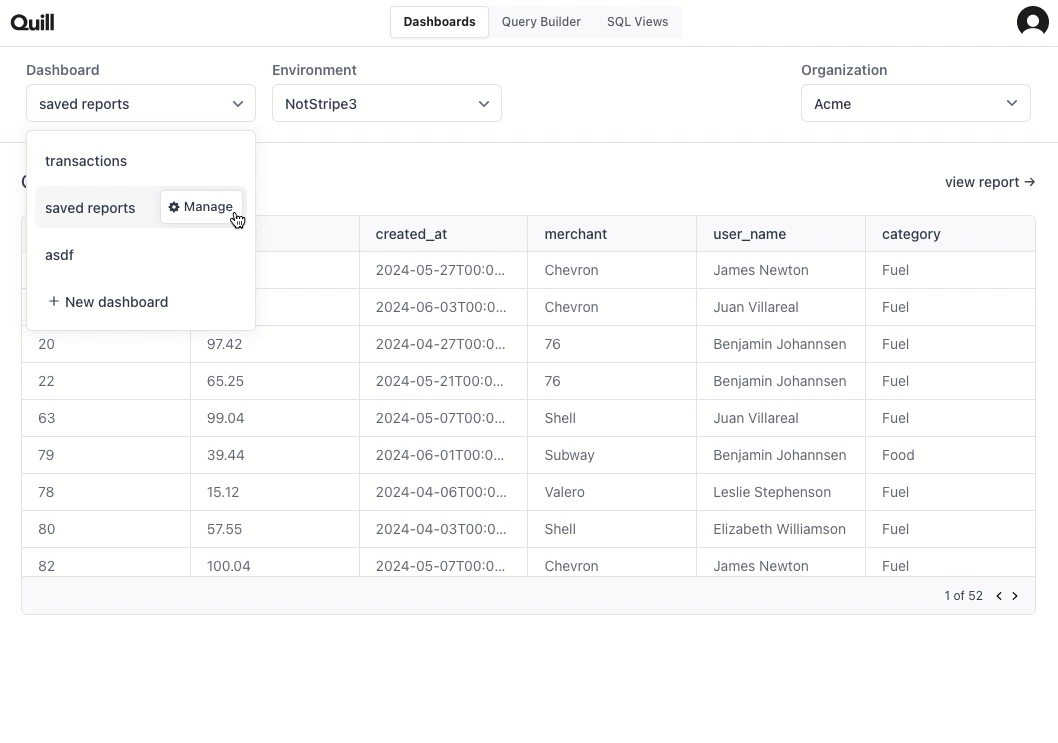1058x743 pixels.
Task: Click the 2024-06-03 date cell
Action: coord(443,307)
